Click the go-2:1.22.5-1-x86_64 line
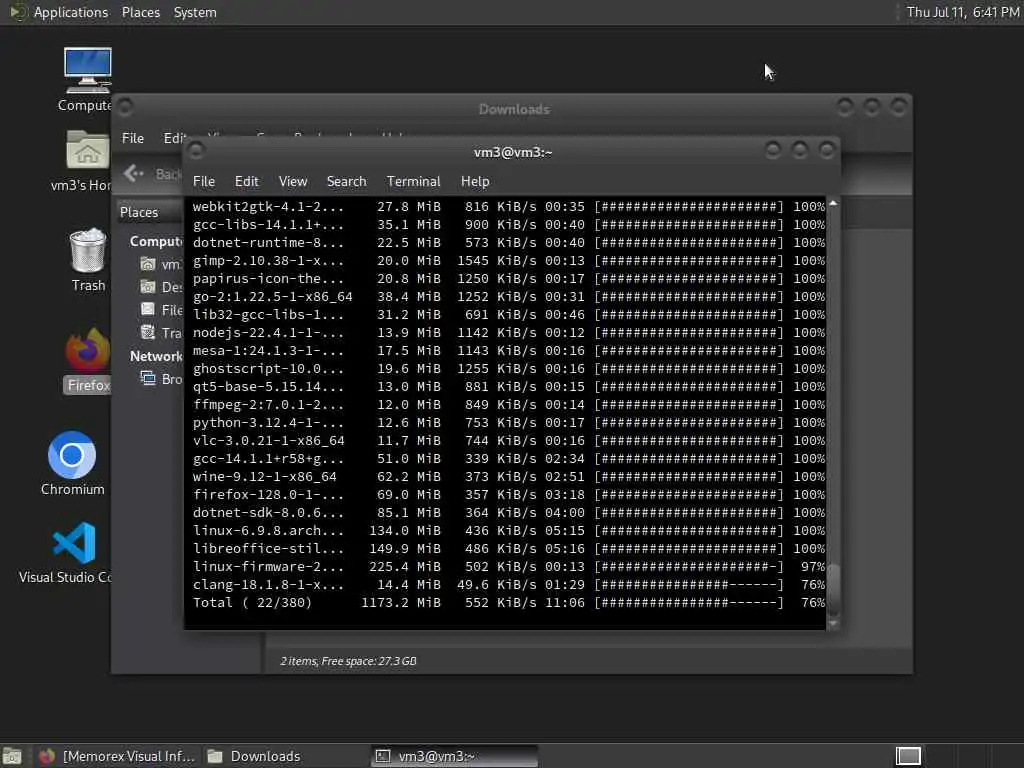 [x=509, y=296]
